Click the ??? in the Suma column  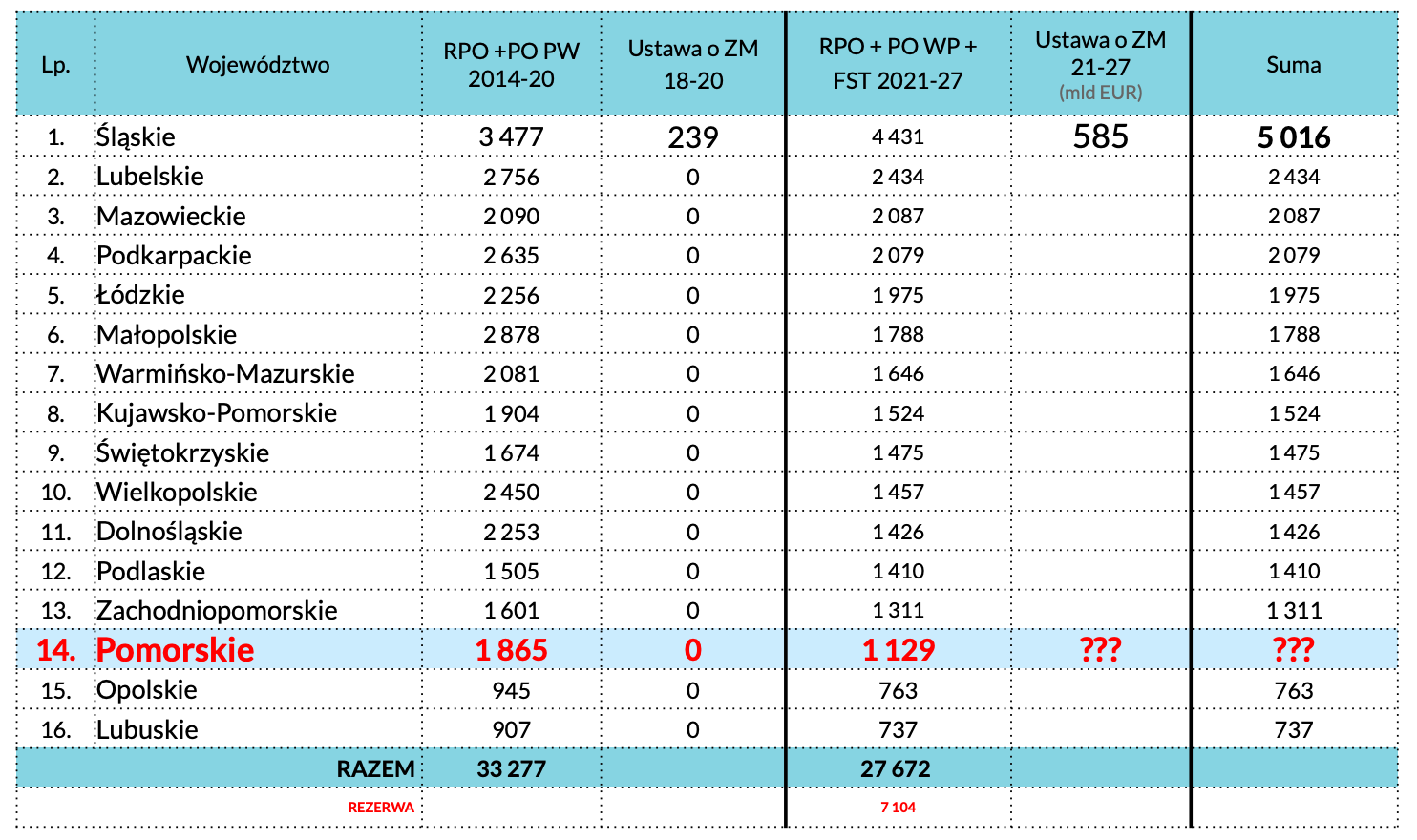click(x=1294, y=650)
